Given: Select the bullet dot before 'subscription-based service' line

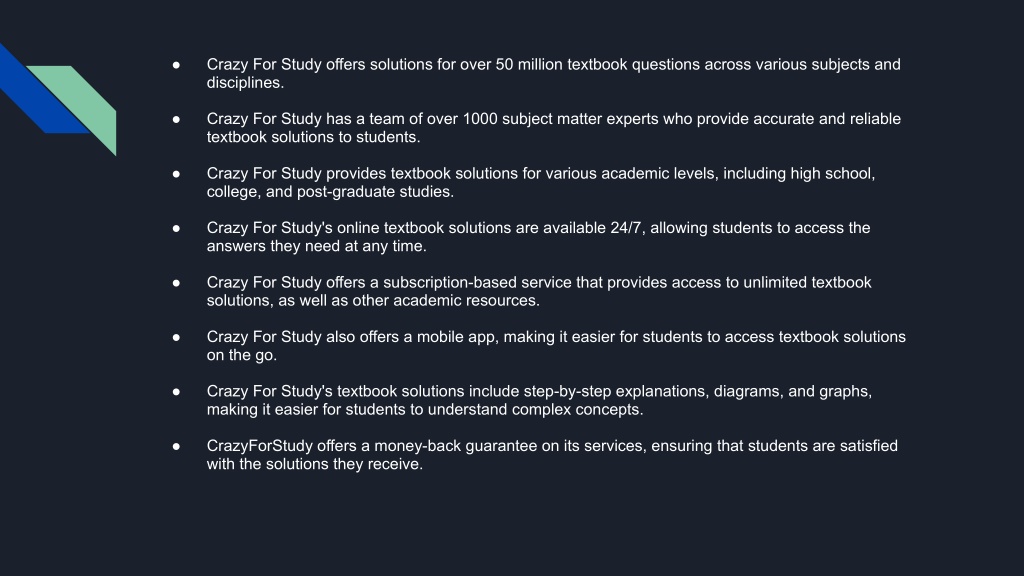Looking at the screenshot, I should pos(176,283).
